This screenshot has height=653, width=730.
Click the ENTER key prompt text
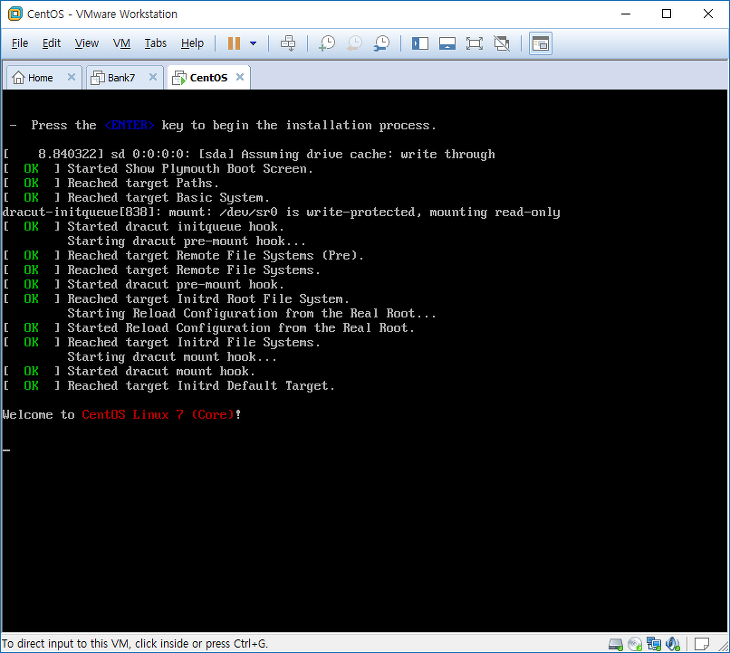[129, 125]
